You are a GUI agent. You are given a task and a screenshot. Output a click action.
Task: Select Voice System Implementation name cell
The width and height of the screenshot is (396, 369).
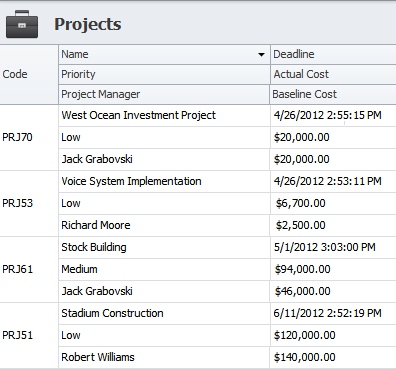click(164, 181)
